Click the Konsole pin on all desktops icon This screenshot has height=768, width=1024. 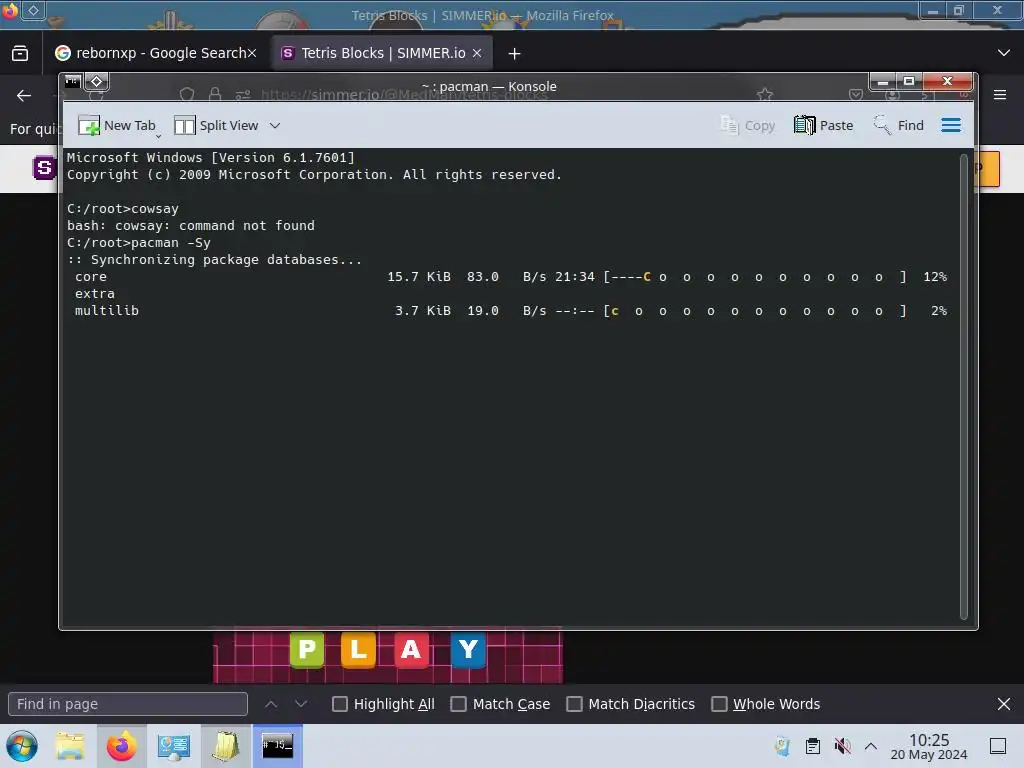pyautogui.click(x=97, y=82)
